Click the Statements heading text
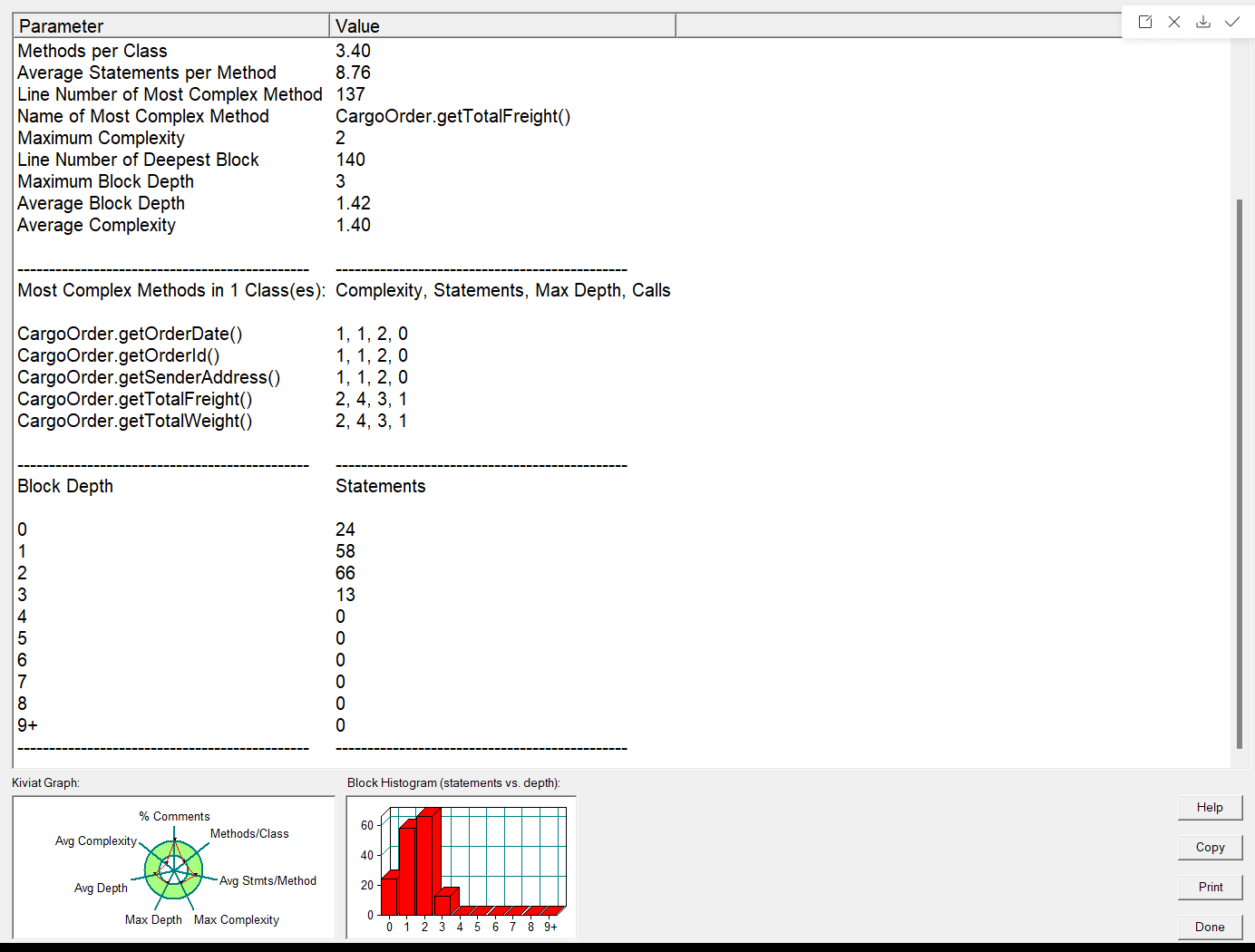Viewport: 1255px width, 952px height. (381, 486)
